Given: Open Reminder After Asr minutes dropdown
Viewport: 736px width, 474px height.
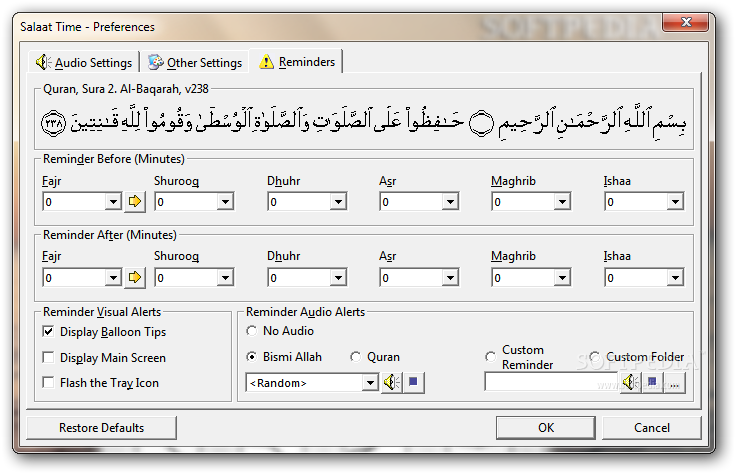Looking at the screenshot, I should 450,277.
